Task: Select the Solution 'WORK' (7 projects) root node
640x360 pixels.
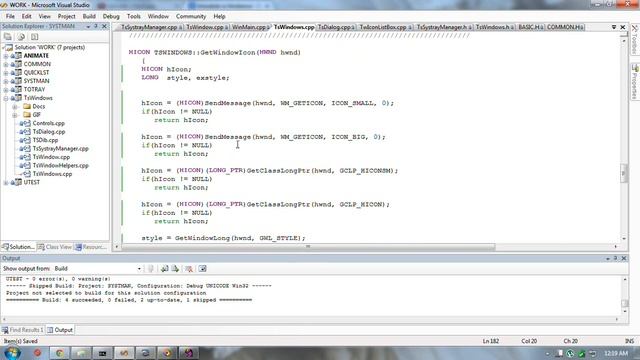Action: (50, 47)
